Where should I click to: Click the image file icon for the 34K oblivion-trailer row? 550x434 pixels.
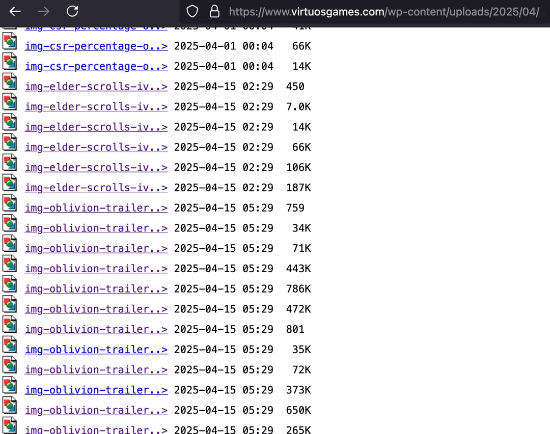tap(9, 223)
